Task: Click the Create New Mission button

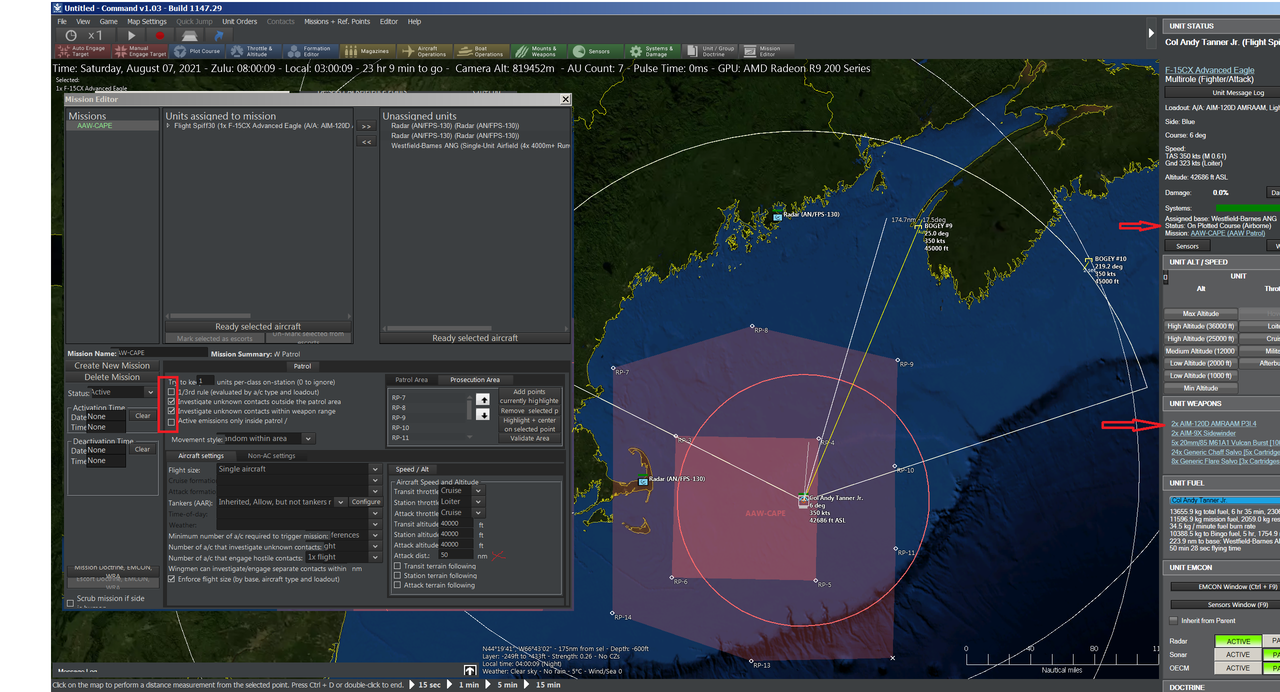Action: point(112,366)
